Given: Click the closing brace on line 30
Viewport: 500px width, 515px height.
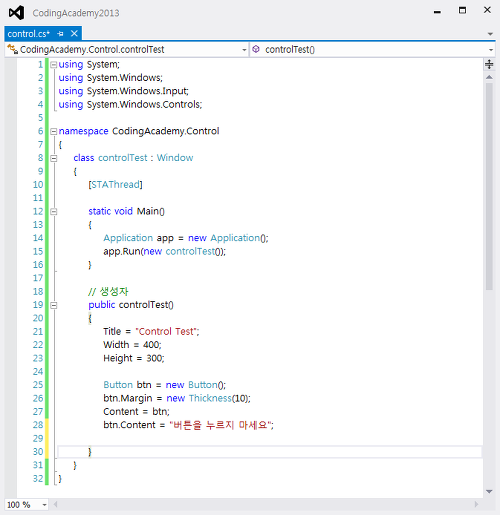Looking at the screenshot, I should (x=90, y=452).
